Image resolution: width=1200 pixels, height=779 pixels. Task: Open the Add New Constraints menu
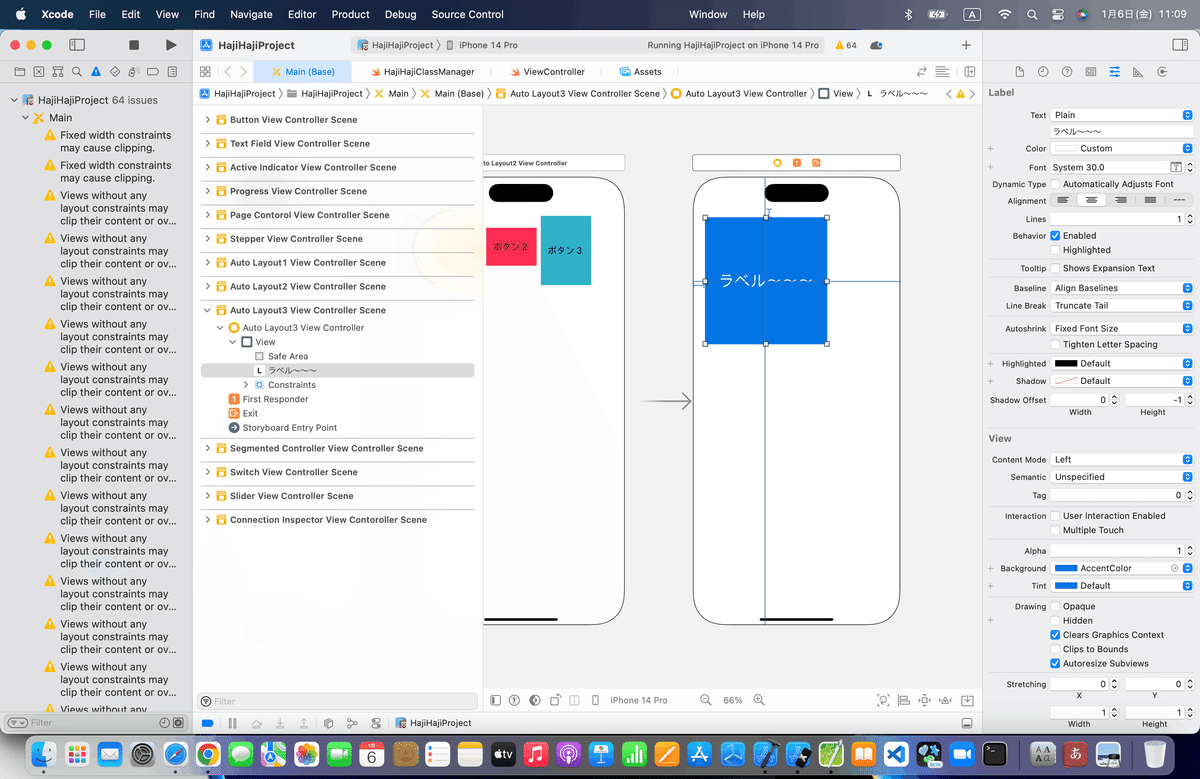[925, 700]
